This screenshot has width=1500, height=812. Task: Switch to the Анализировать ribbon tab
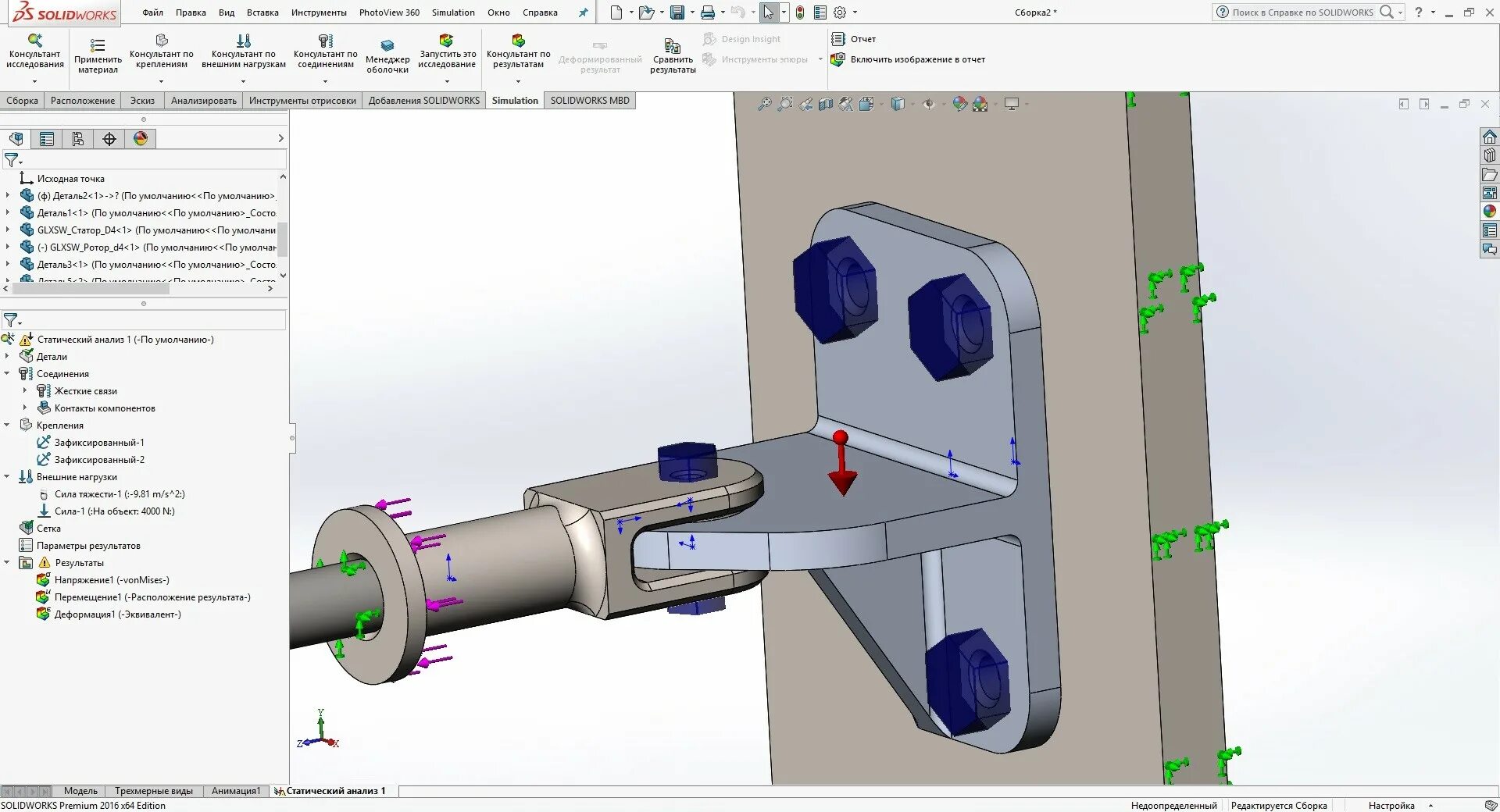click(204, 101)
